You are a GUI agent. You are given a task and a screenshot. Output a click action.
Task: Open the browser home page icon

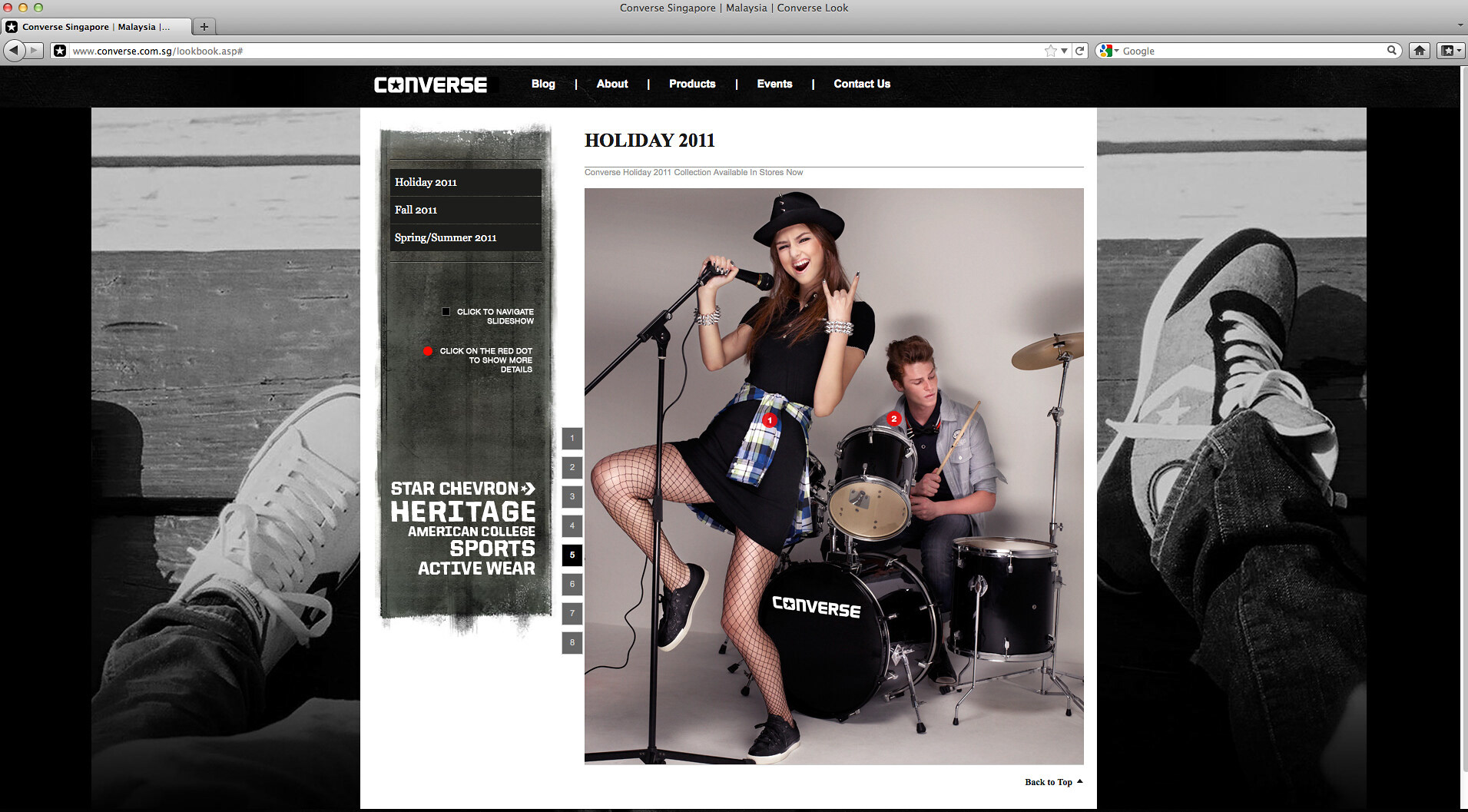[x=1420, y=51]
